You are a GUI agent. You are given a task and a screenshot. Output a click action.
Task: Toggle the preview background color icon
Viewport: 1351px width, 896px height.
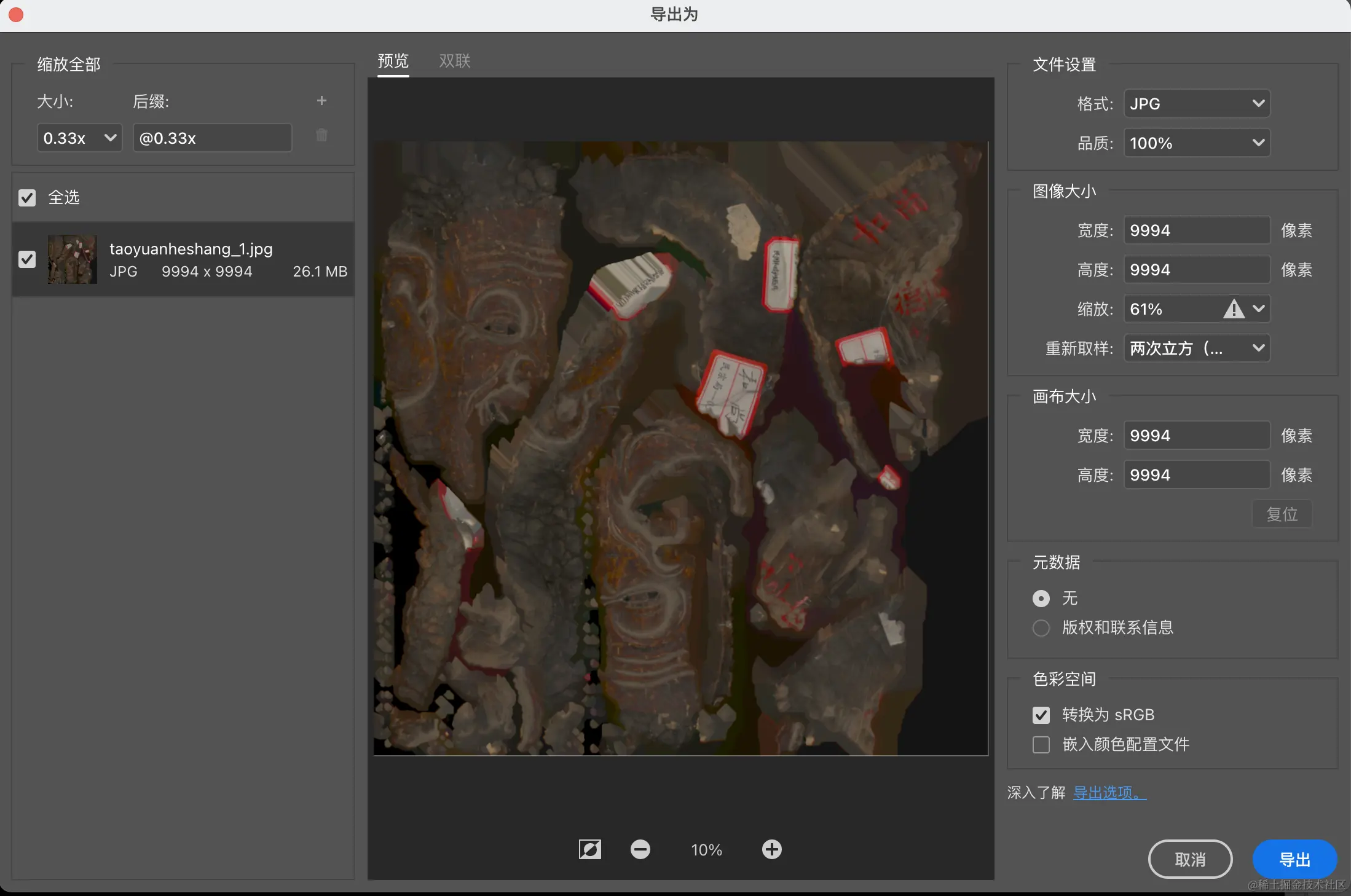point(589,849)
